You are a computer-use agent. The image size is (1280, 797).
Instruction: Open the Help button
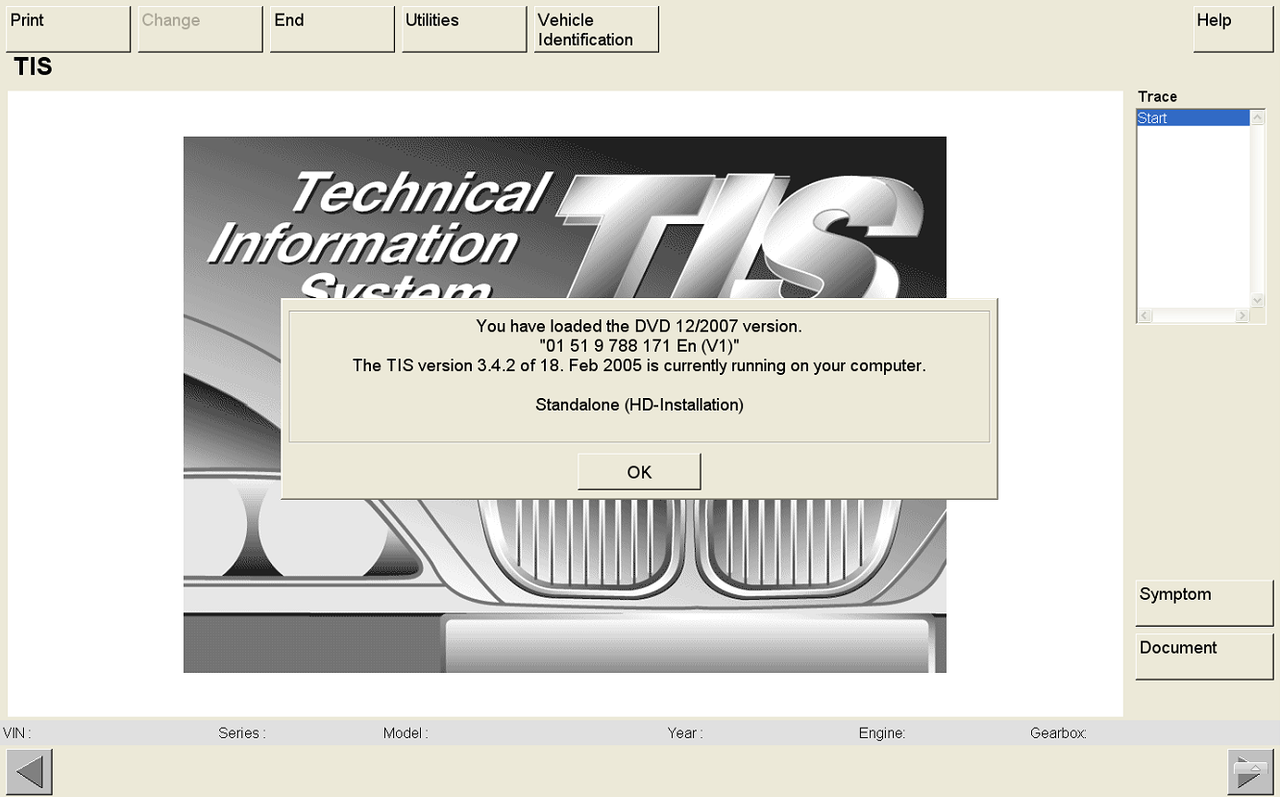click(1233, 29)
